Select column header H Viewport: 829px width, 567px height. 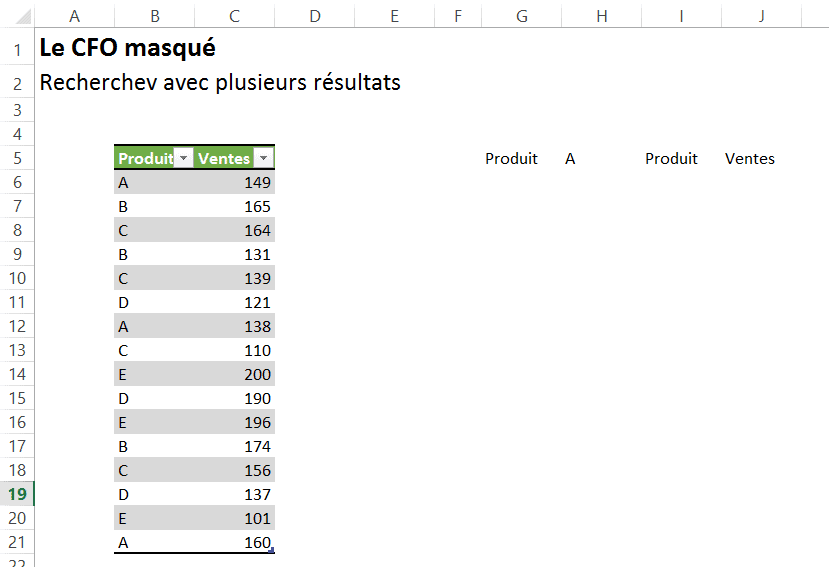601,14
